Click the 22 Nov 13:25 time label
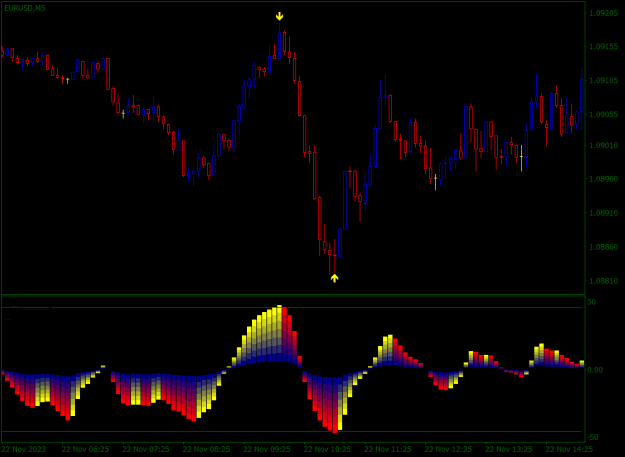The image size is (625, 457). (509, 449)
